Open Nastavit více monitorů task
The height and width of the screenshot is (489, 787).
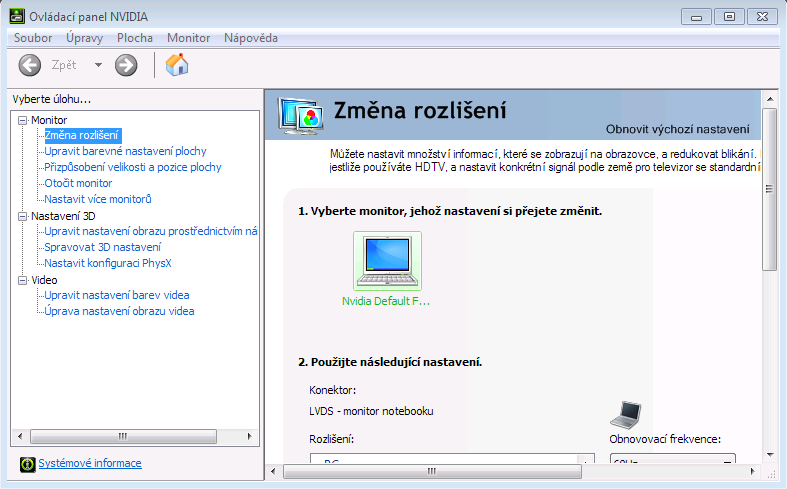click(x=97, y=199)
